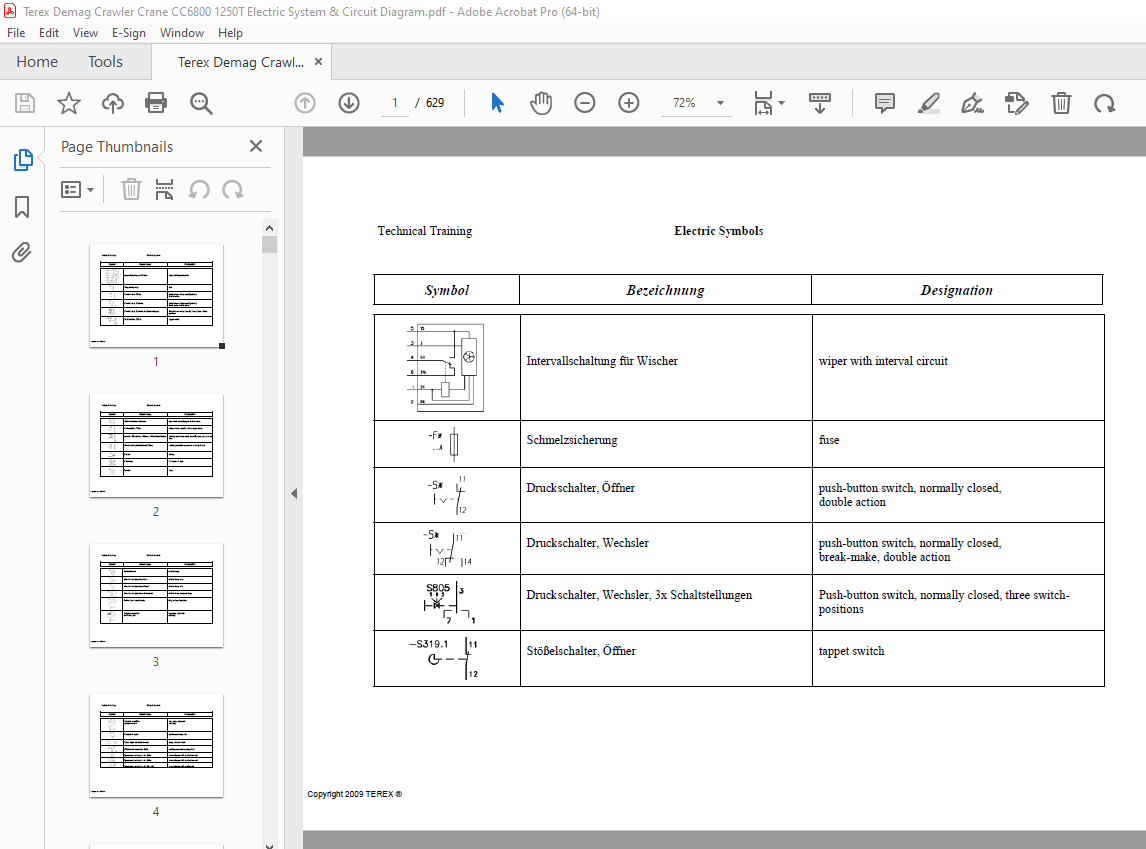Open the Attachments paperclip panel
This screenshot has width=1146, height=849.
[22, 253]
